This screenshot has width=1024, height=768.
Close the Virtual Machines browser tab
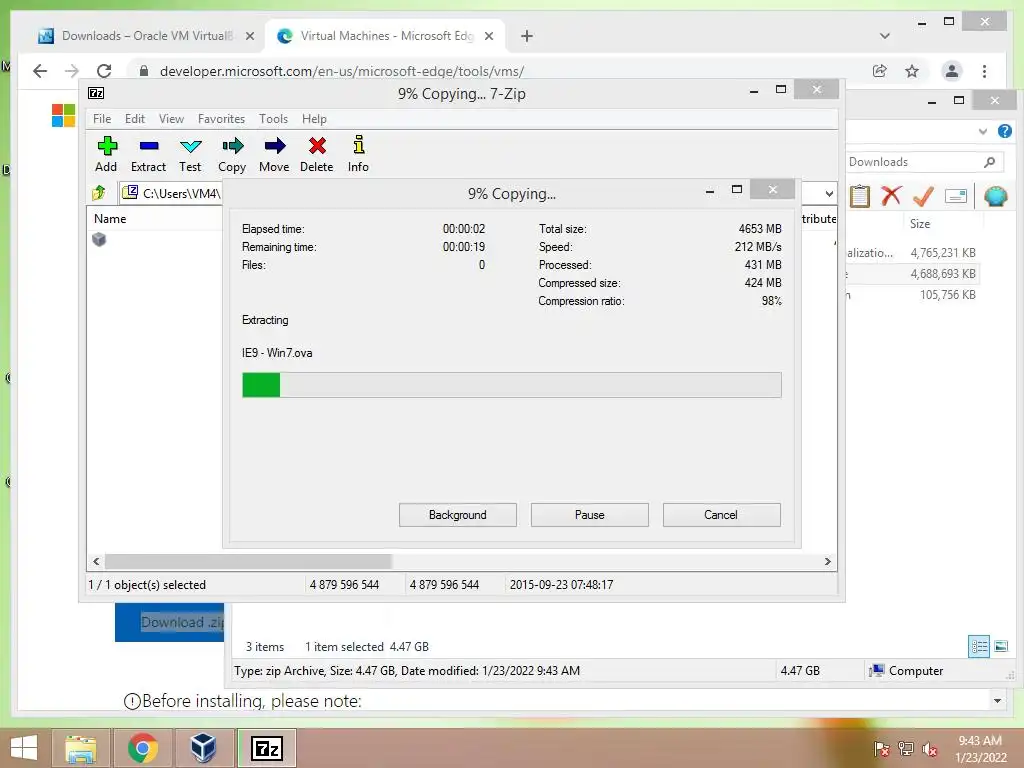488,36
